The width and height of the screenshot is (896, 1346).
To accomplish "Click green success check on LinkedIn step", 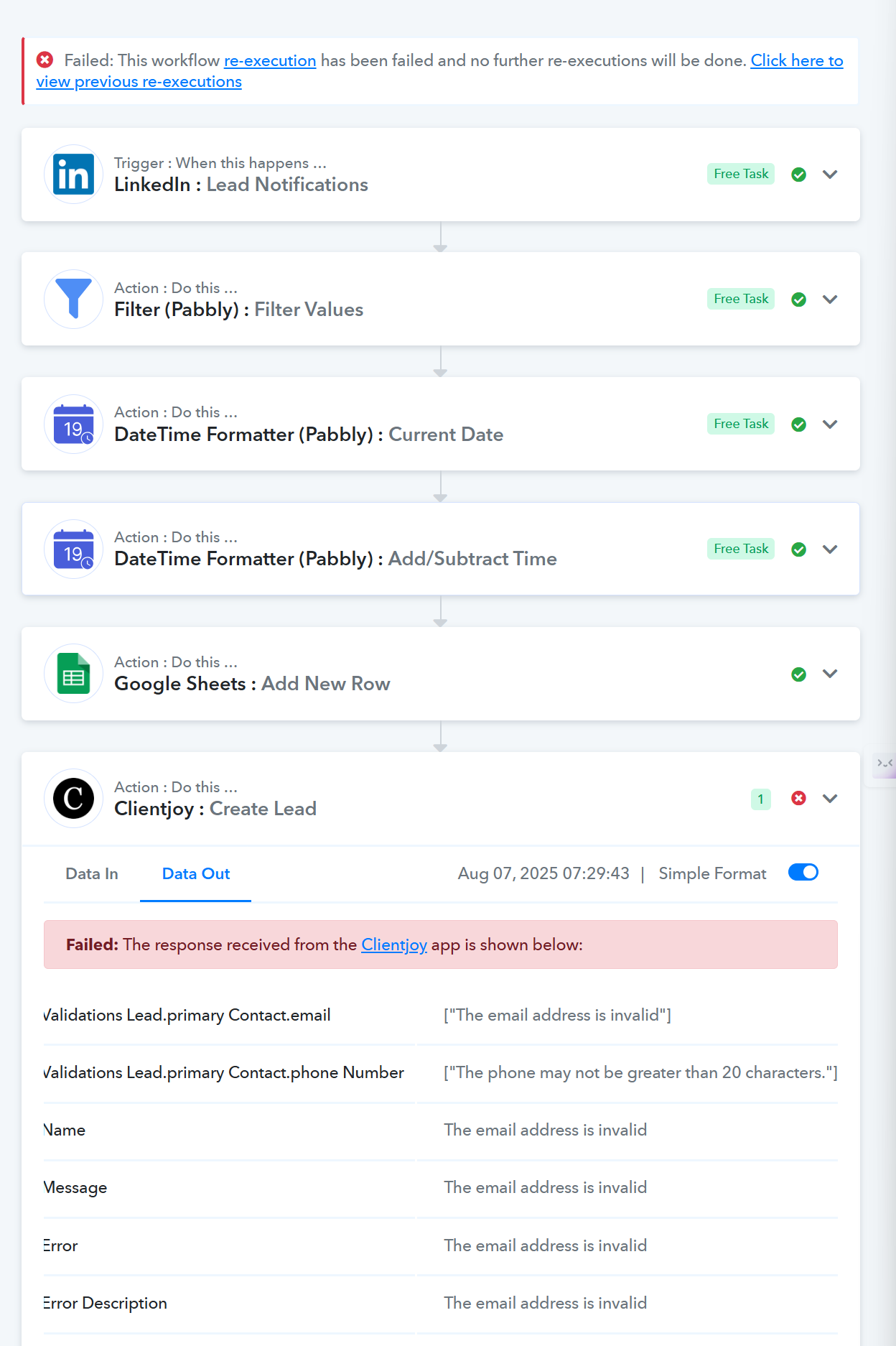I will (798, 175).
